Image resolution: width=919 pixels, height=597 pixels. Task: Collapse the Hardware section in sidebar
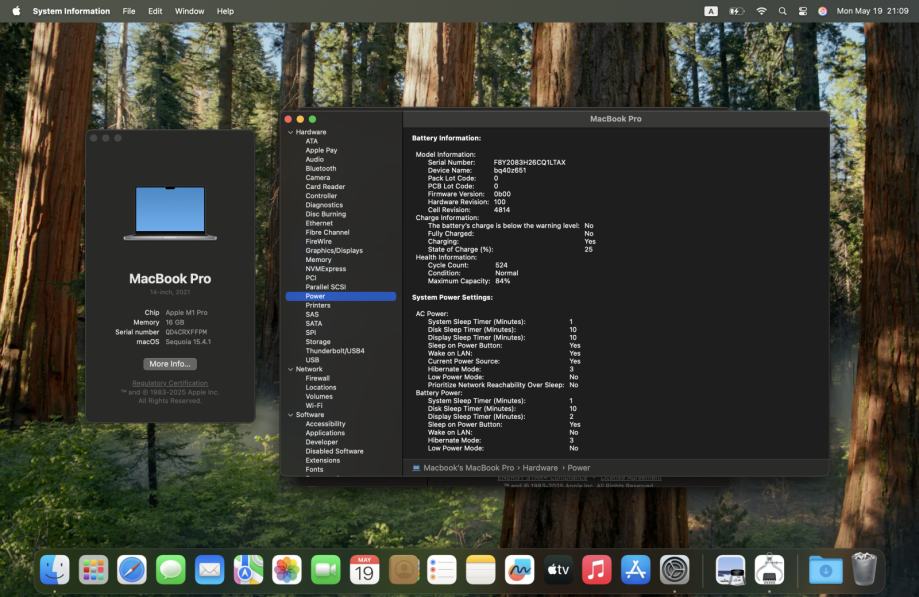(291, 132)
